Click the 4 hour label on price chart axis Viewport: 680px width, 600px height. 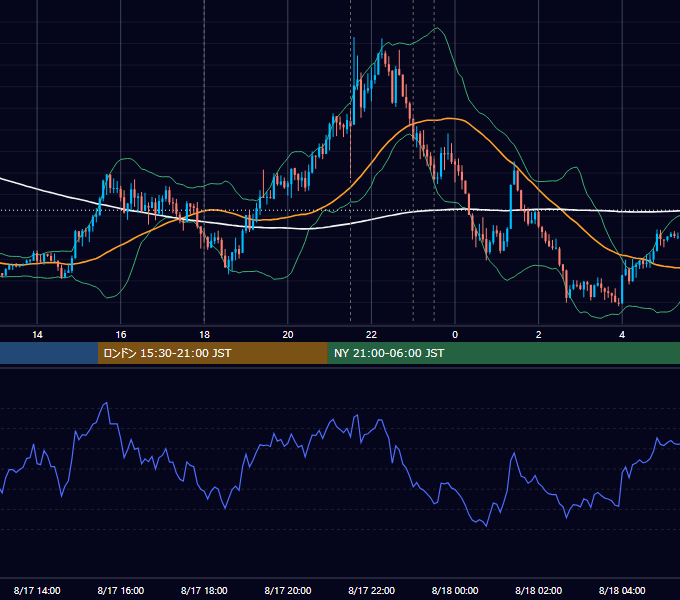pos(622,335)
